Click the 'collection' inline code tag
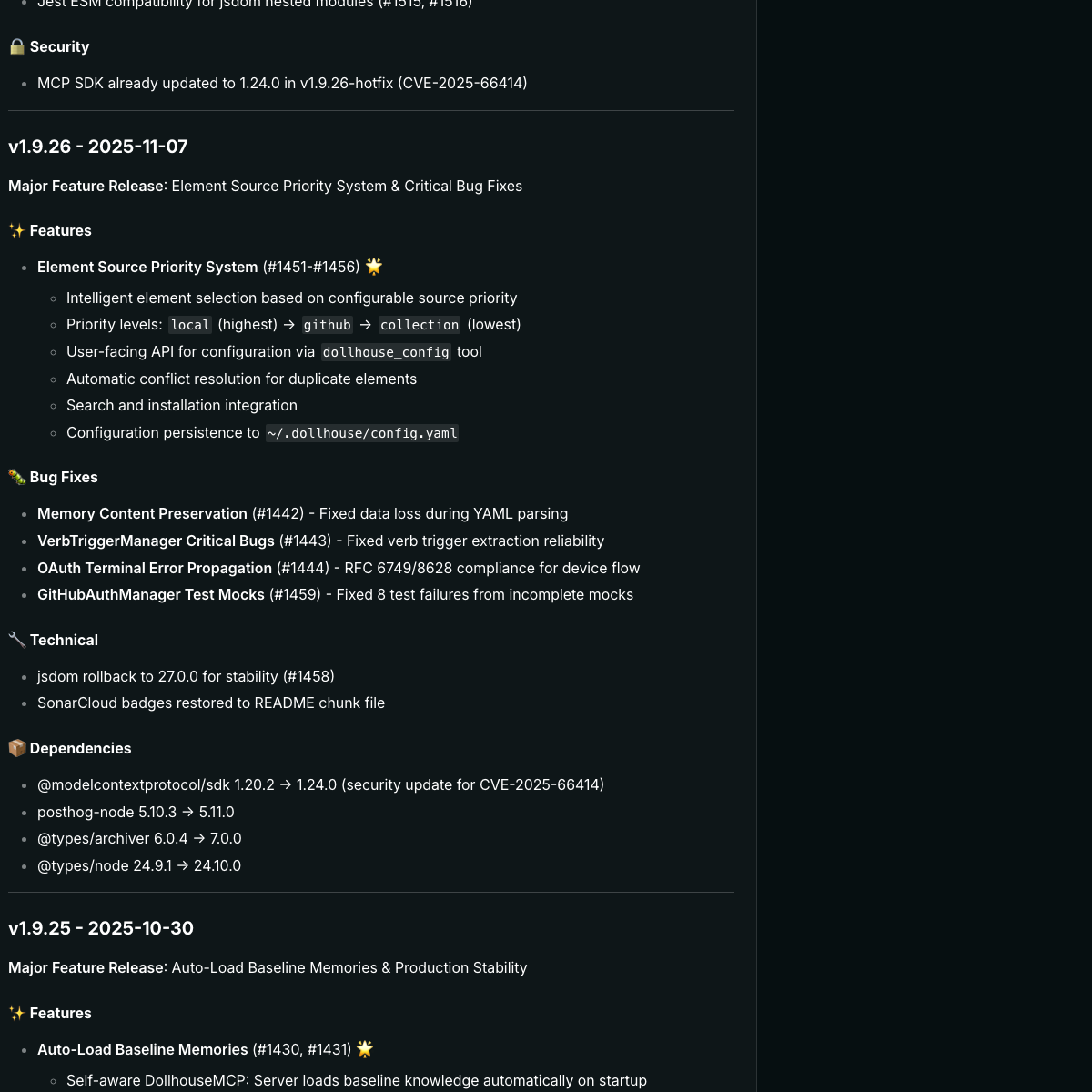The height and width of the screenshot is (1092, 1092). point(420,325)
